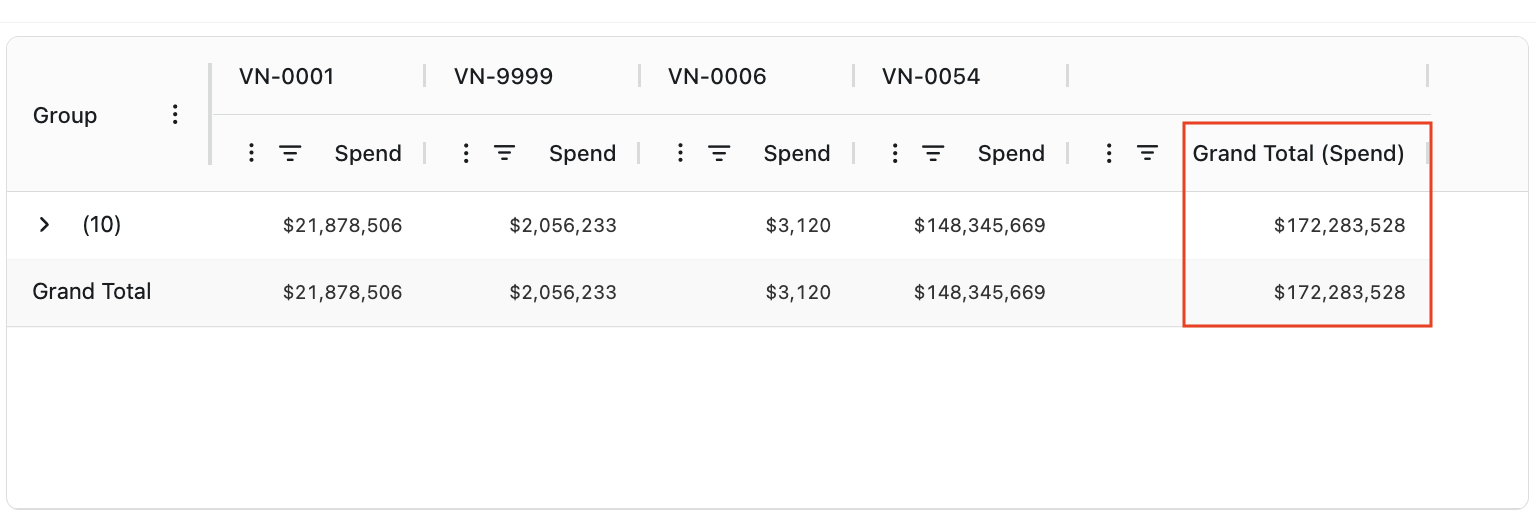Open VN-0006 Spend column menu dots
The width and height of the screenshot is (1536, 526).
(x=680, y=153)
